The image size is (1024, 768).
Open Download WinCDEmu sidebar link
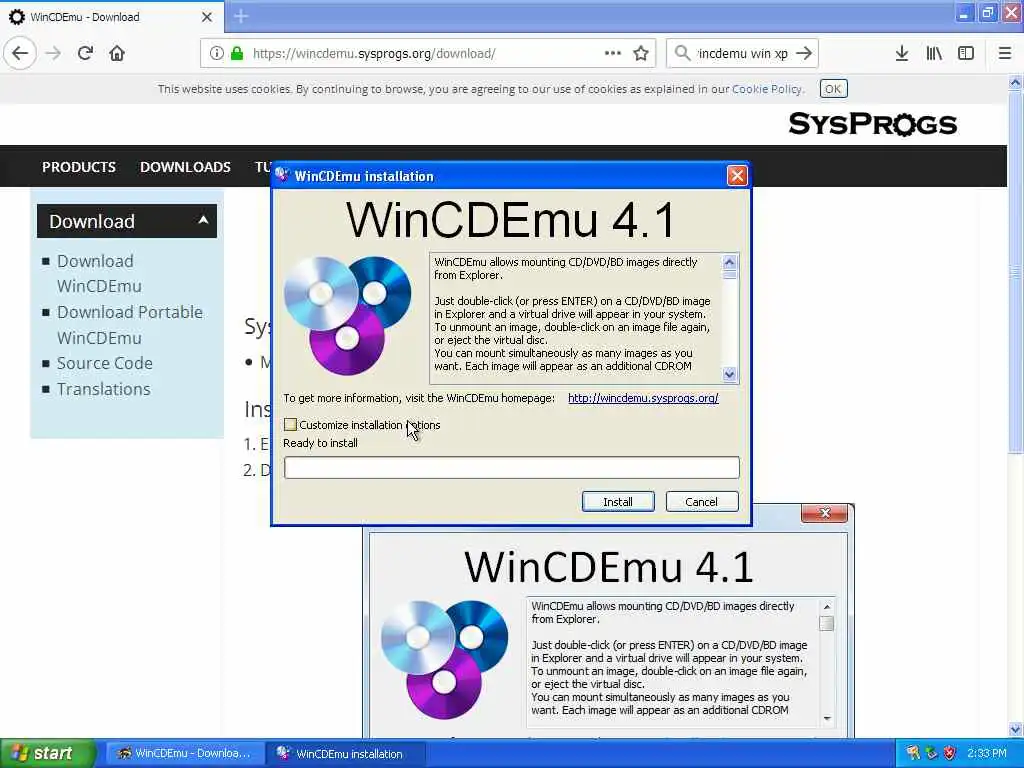[x=99, y=274]
